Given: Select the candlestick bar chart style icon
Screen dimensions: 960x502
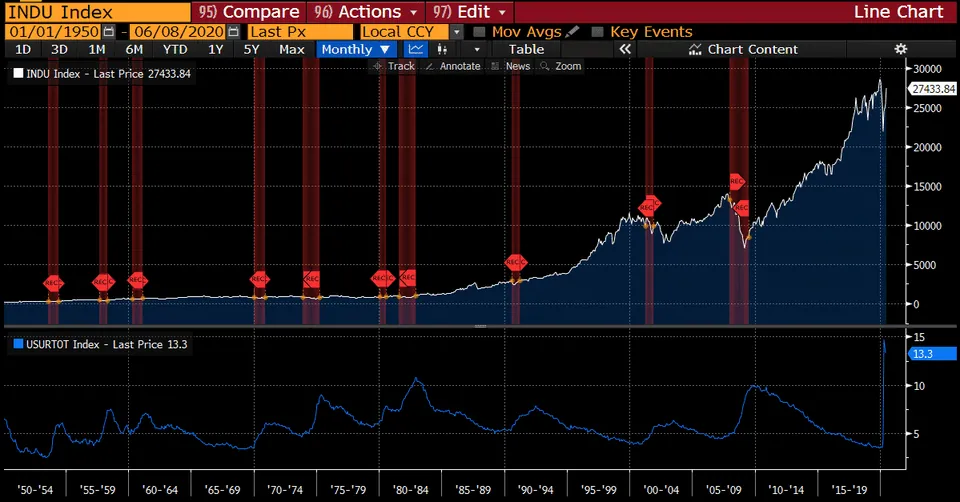Looking at the screenshot, I should (x=441, y=50).
